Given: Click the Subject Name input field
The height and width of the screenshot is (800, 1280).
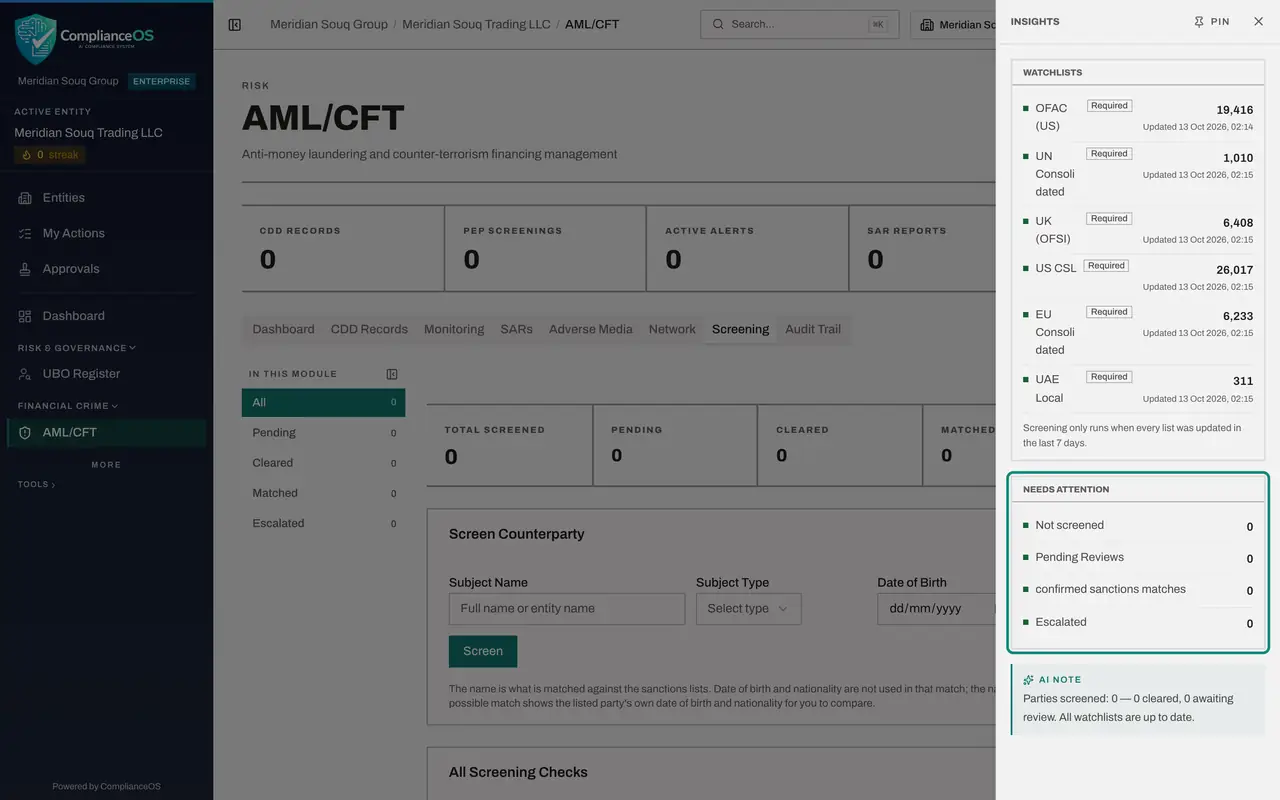Looking at the screenshot, I should (x=567, y=609).
